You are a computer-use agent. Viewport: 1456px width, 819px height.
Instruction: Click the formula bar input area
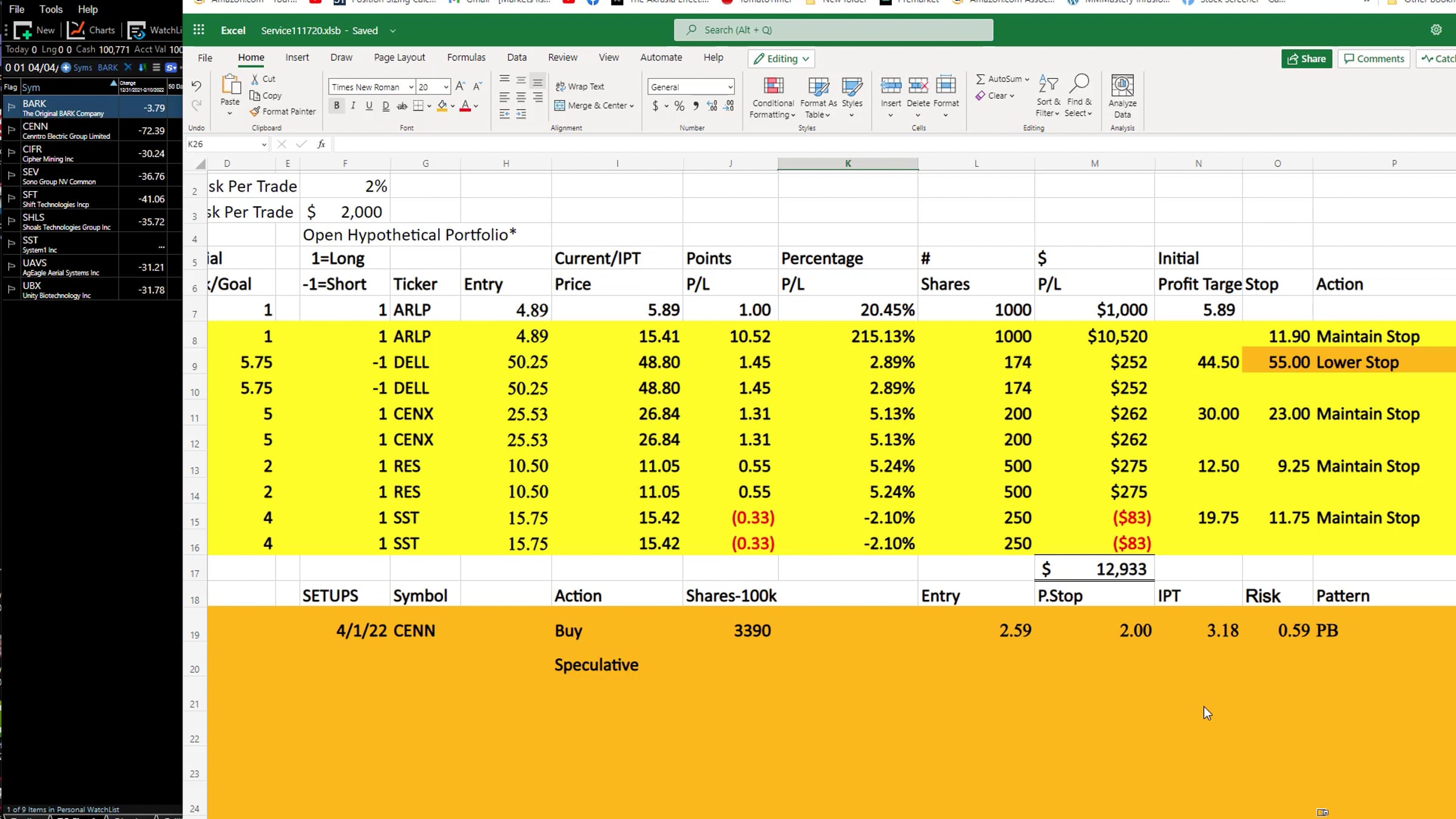click(894, 144)
